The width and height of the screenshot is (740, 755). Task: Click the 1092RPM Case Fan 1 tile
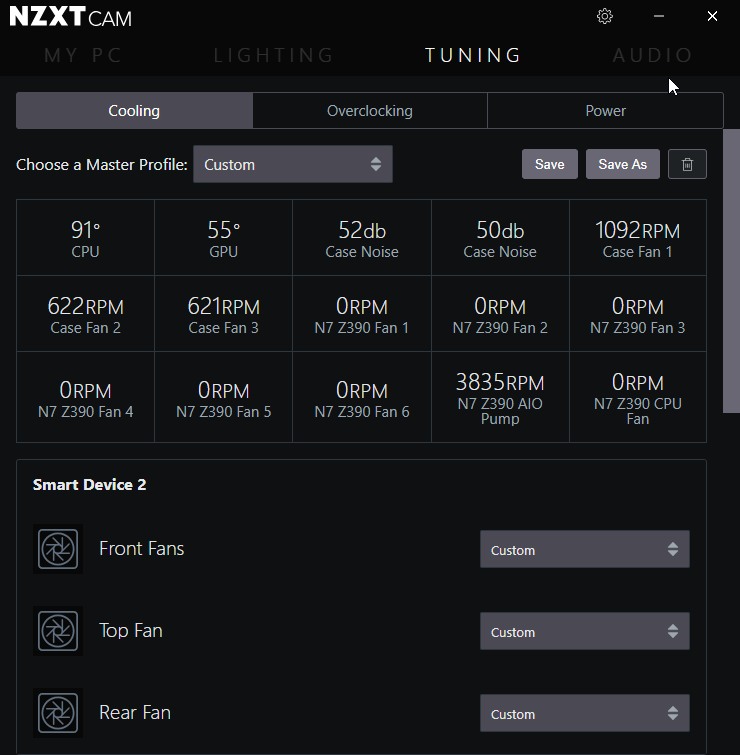point(638,238)
